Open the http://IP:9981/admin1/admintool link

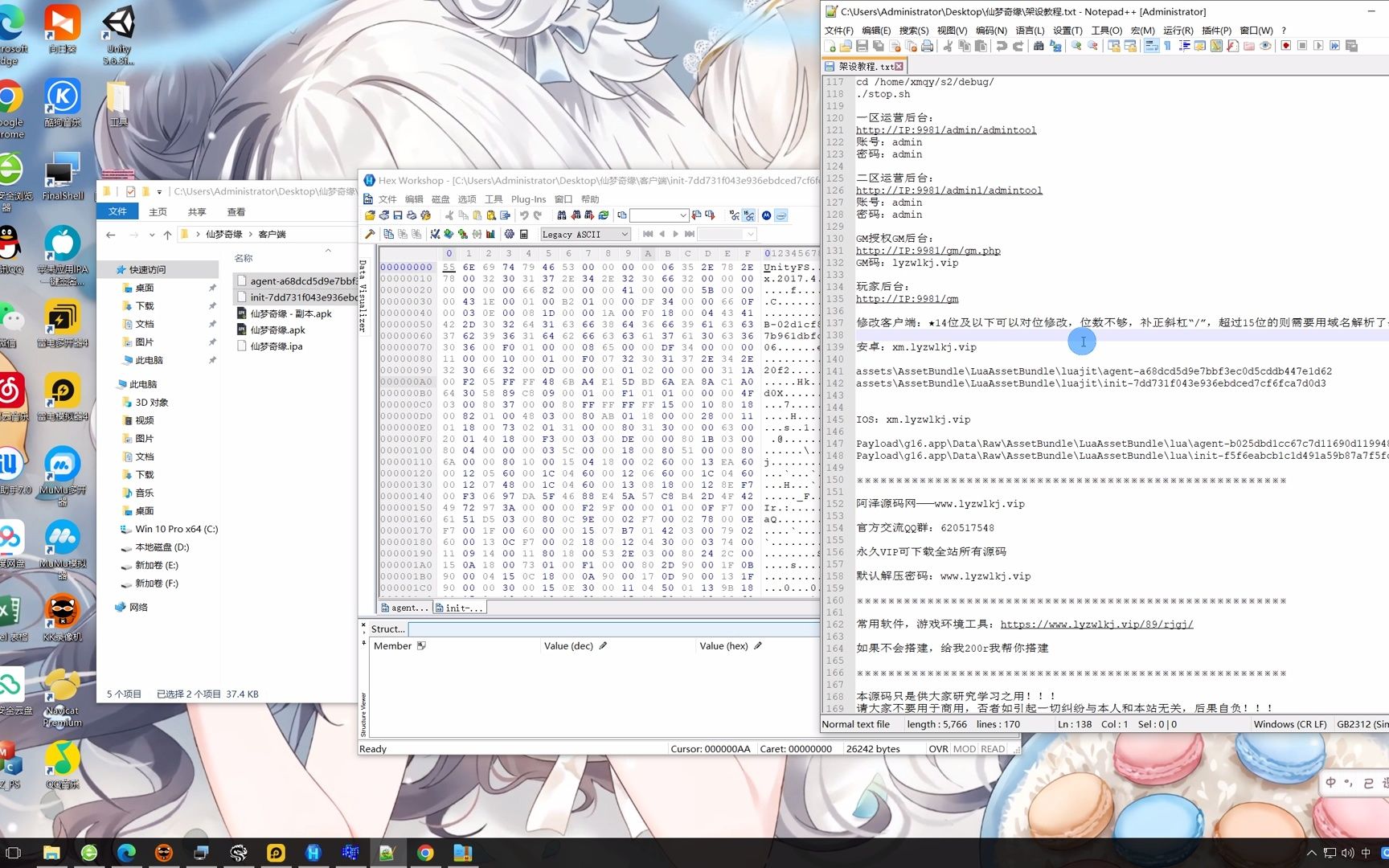coord(949,190)
